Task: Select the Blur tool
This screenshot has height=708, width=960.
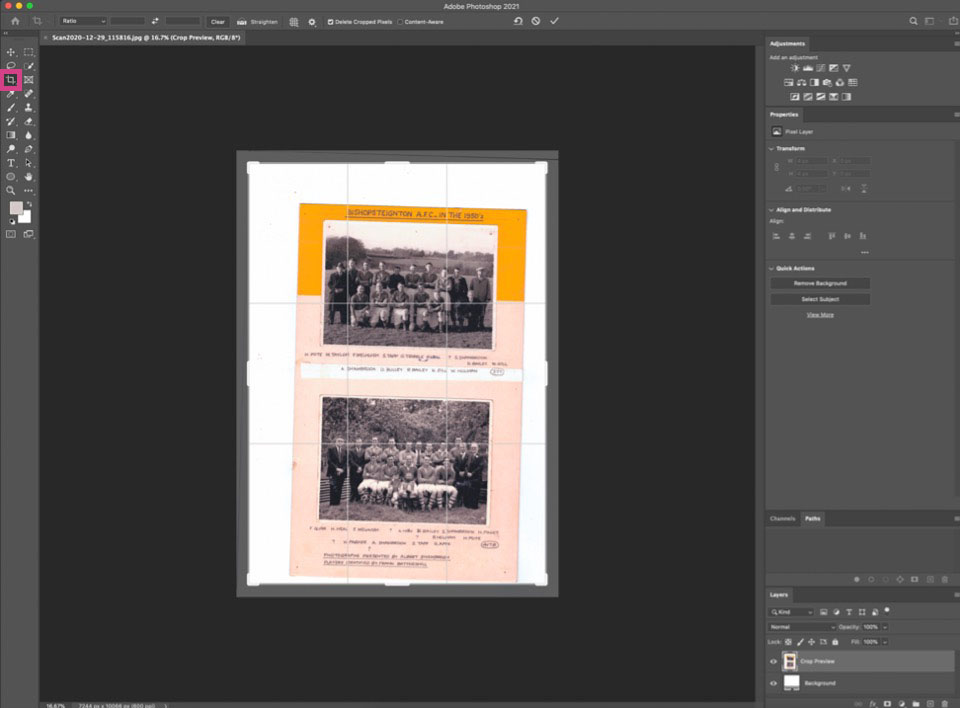Action: click(x=29, y=135)
